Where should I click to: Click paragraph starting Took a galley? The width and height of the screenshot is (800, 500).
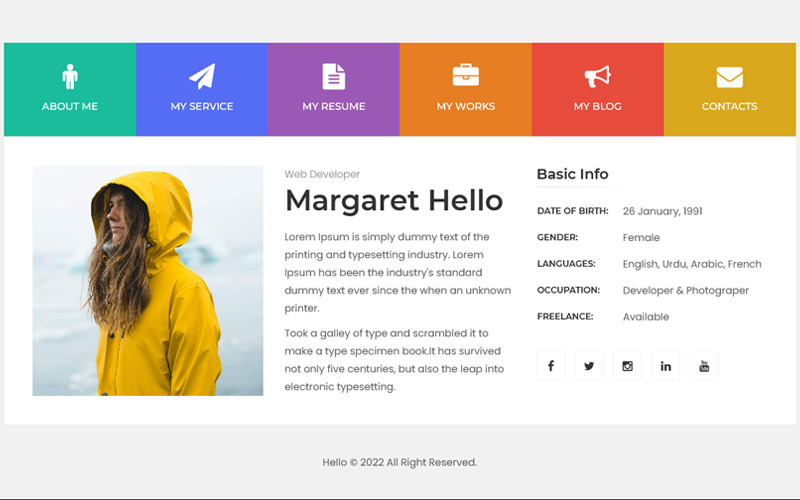click(394, 360)
